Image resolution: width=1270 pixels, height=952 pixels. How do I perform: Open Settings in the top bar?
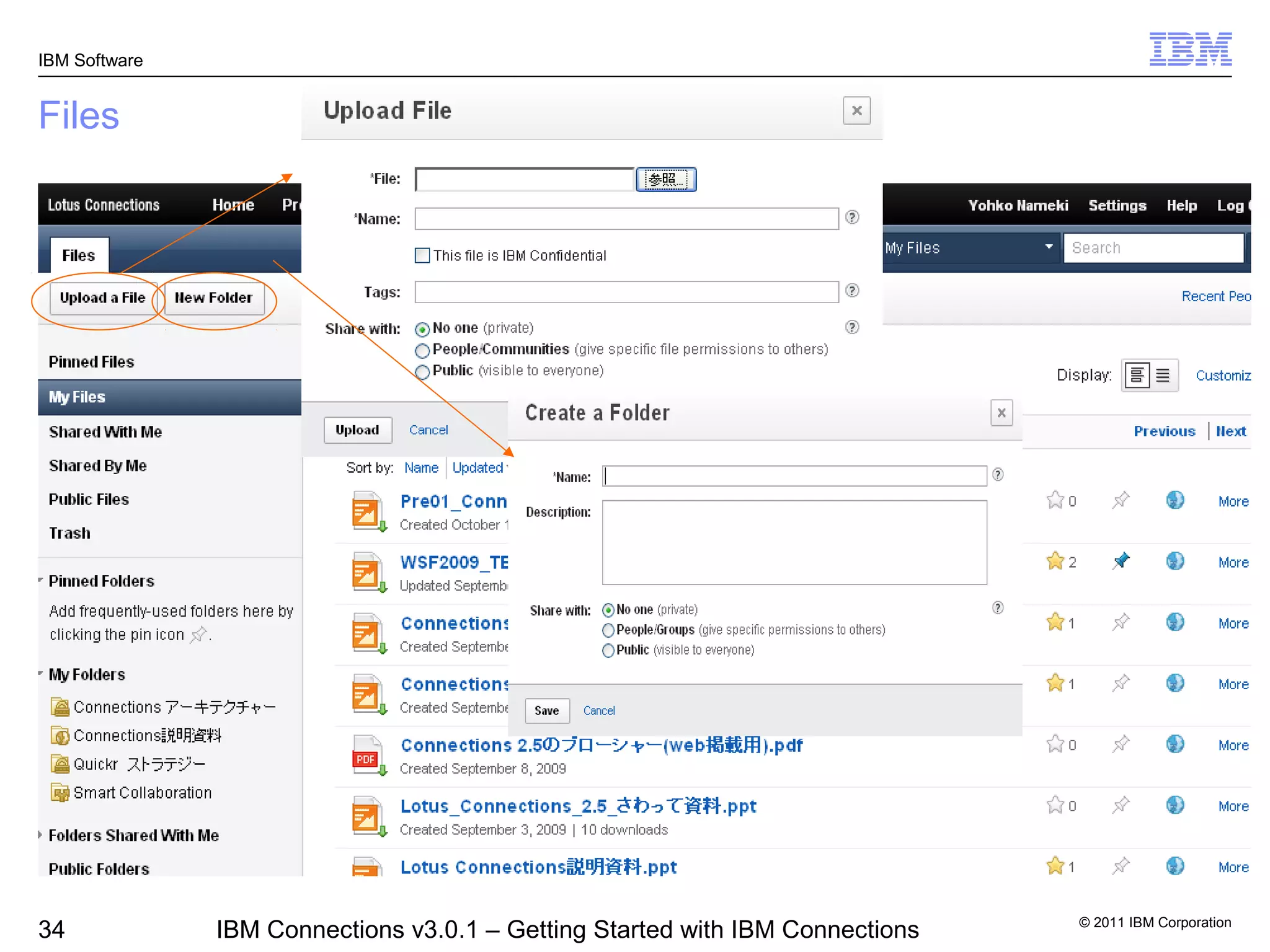[x=1117, y=205]
